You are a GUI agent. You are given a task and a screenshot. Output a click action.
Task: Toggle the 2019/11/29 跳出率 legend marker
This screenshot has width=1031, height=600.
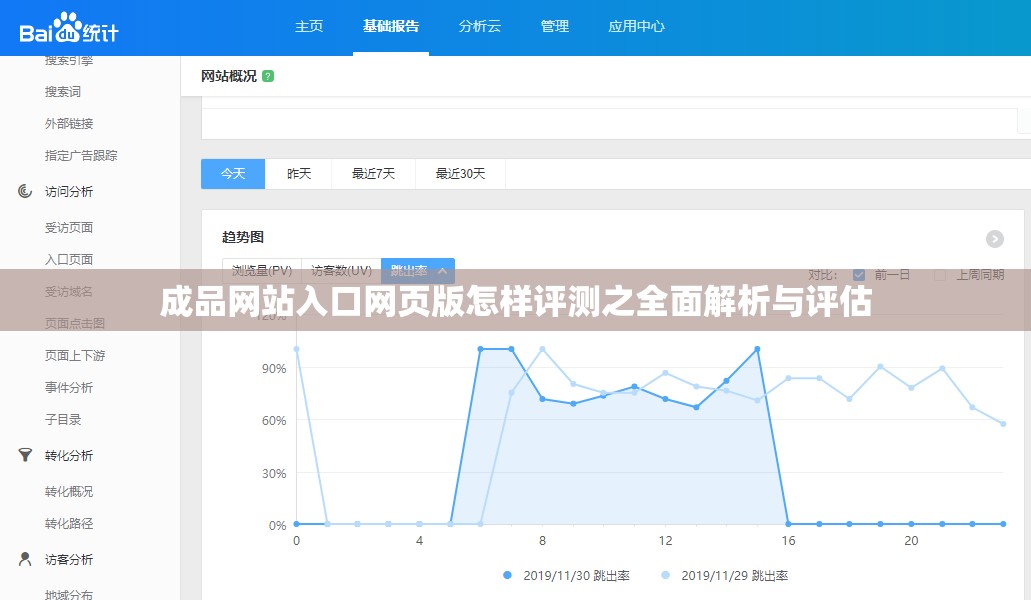(x=665, y=575)
